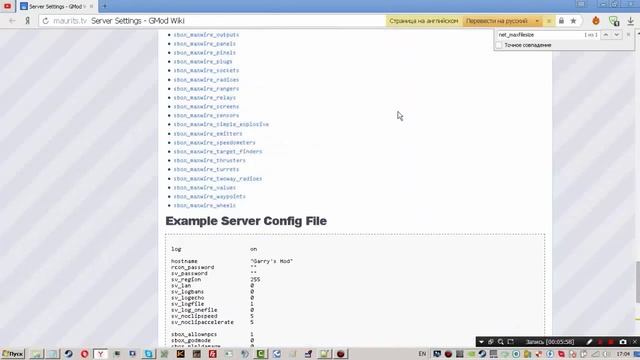Click the address bar showing maurits.tv
This screenshot has height=360, width=640.
click(212, 21)
